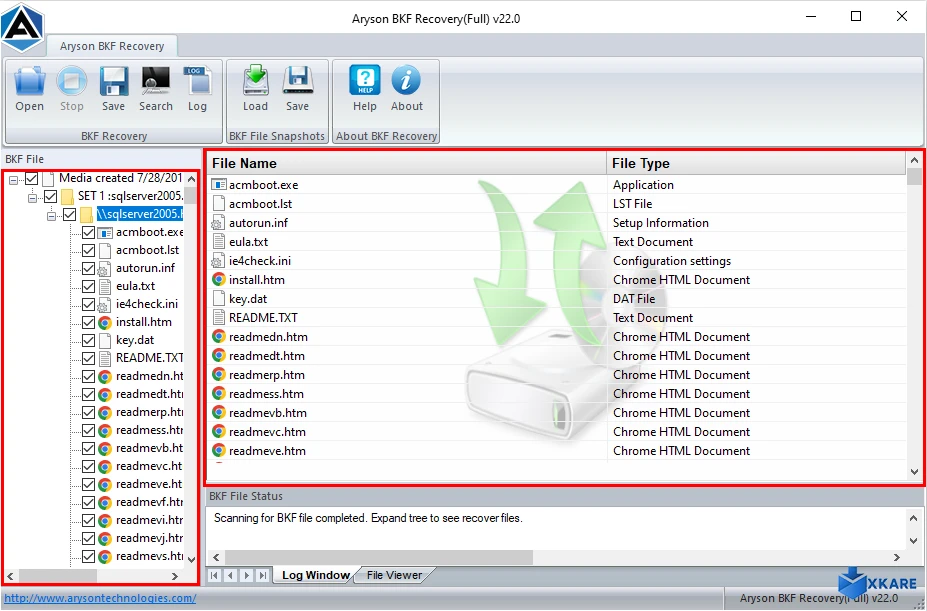Click the tree panel scroll-down arrow

pyautogui.click(x=192, y=559)
